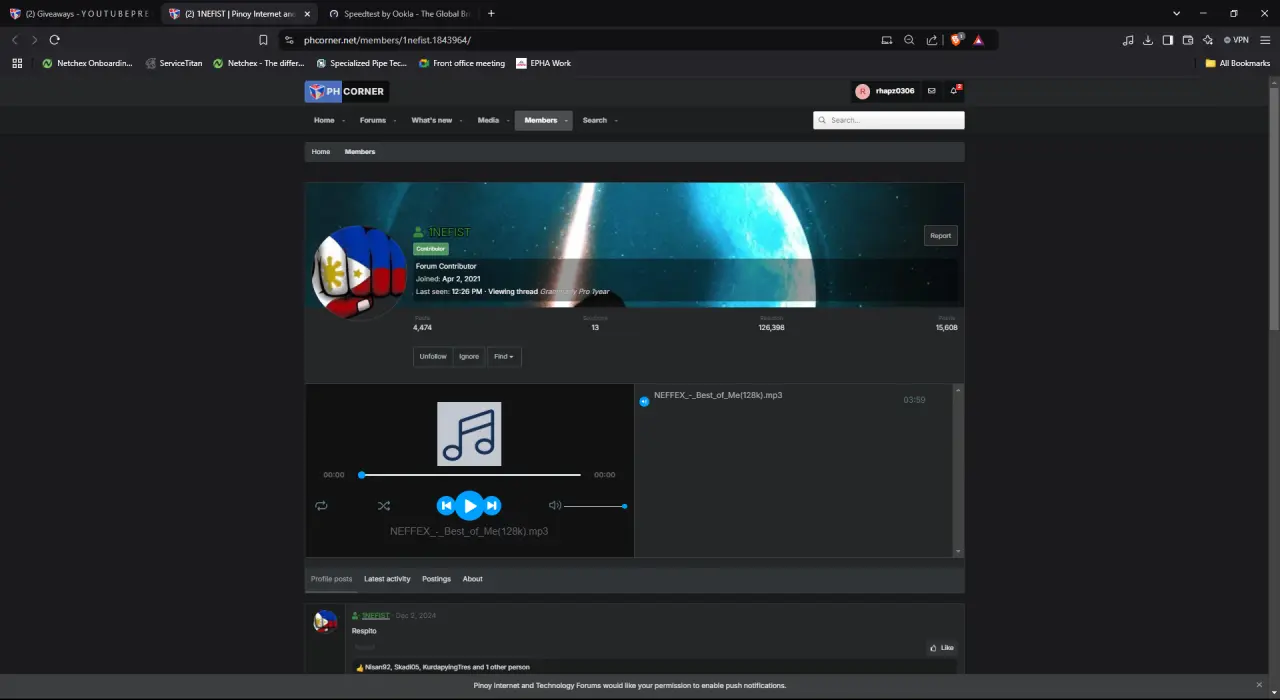The image size is (1280, 700).
Task: Open the apps grid in bookmarks bar
Action: pyautogui.click(x=17, y=63)
